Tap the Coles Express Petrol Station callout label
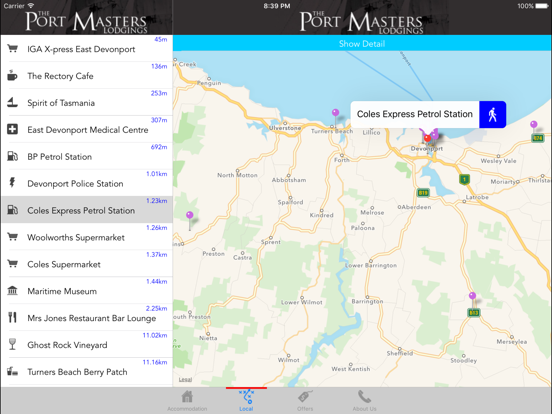Viewport: 552px width, 414px height. (415, 114)
